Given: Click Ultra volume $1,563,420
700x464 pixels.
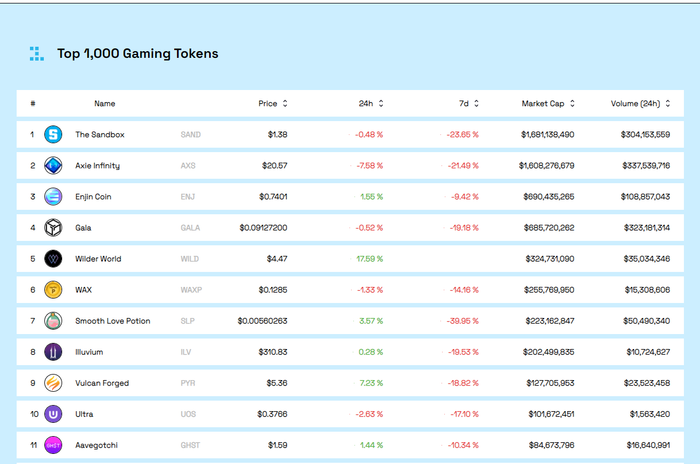Looking at the screenshot, I should coord(650,414).
